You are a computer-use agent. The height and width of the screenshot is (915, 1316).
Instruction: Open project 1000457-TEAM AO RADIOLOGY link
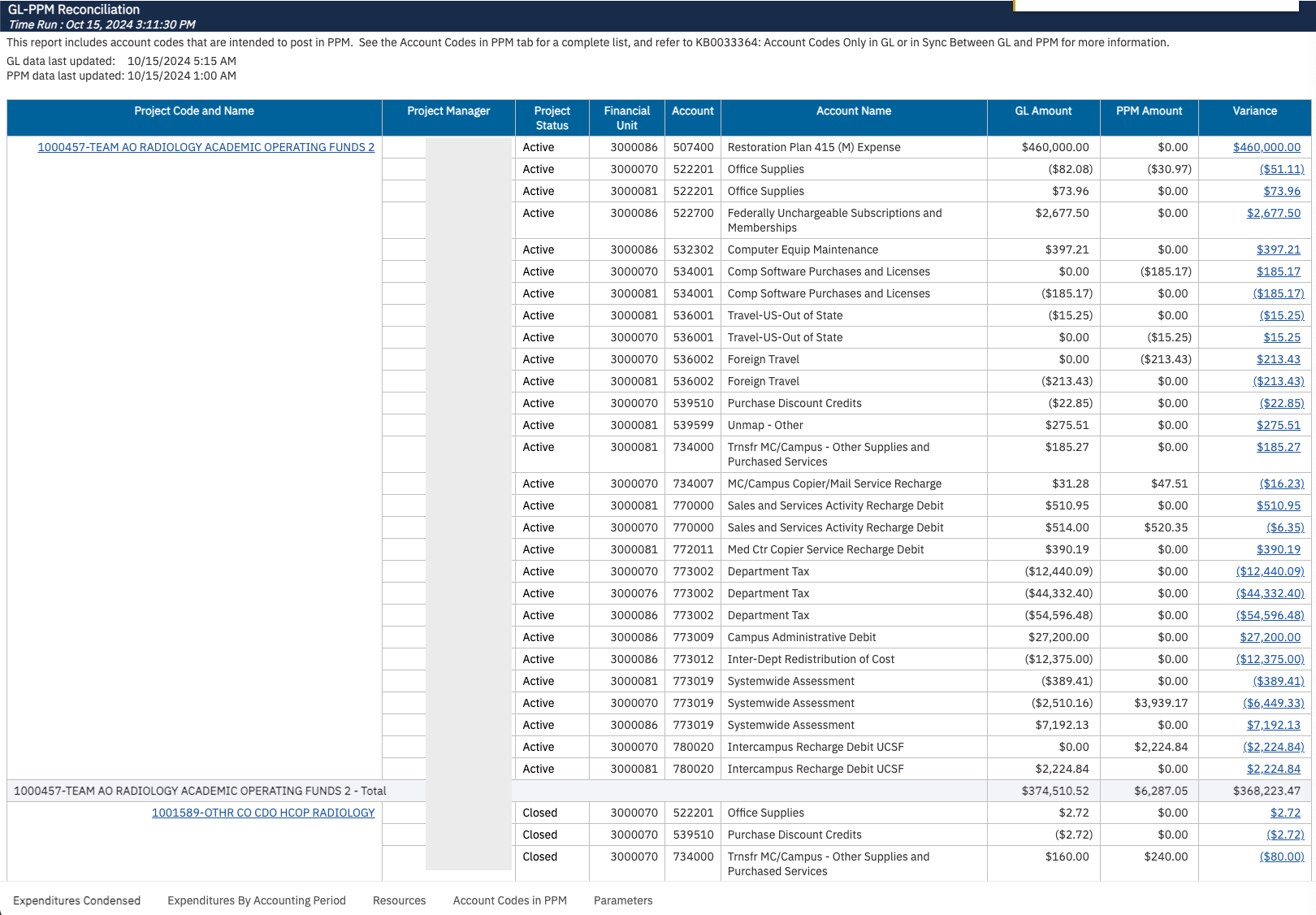pos(206,147)
